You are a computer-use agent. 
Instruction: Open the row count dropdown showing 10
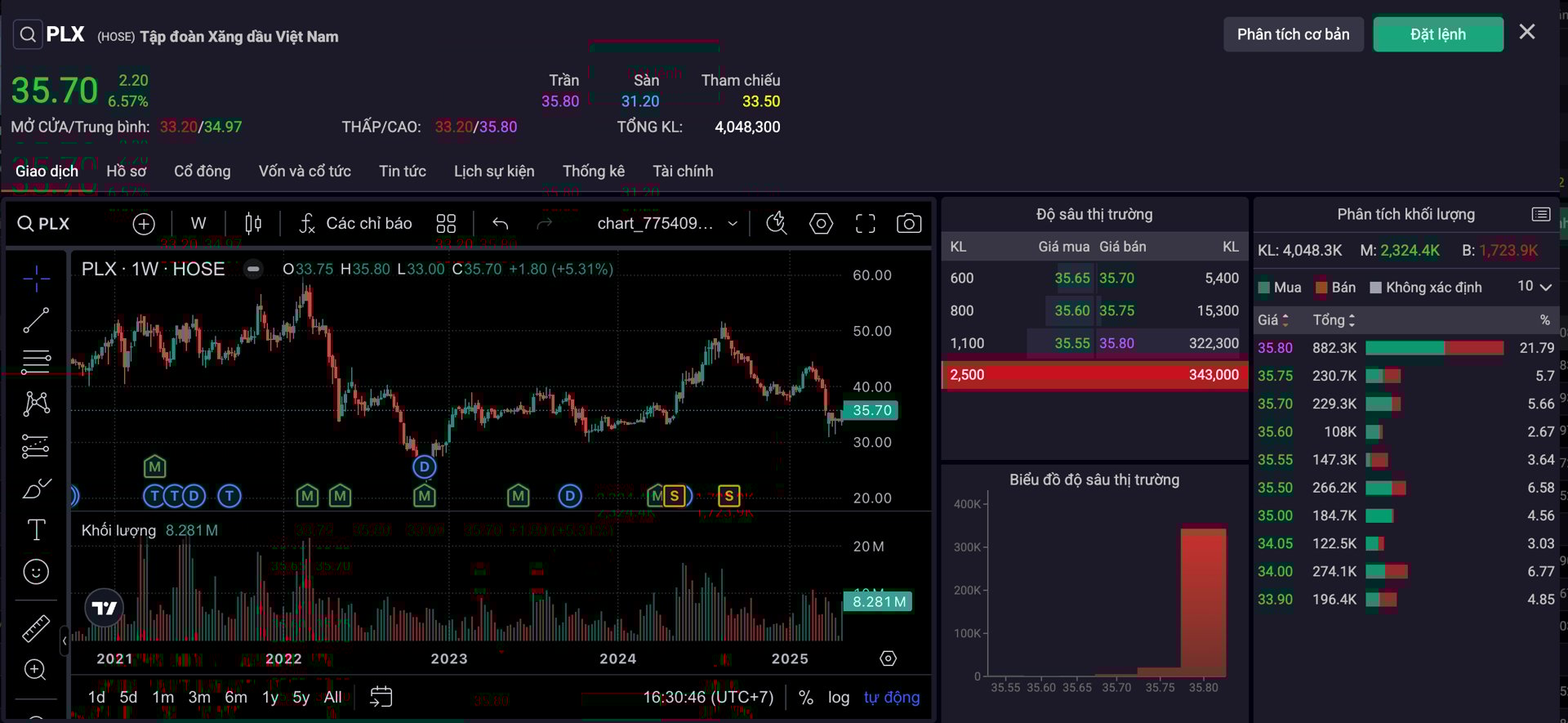(1535, 287)
